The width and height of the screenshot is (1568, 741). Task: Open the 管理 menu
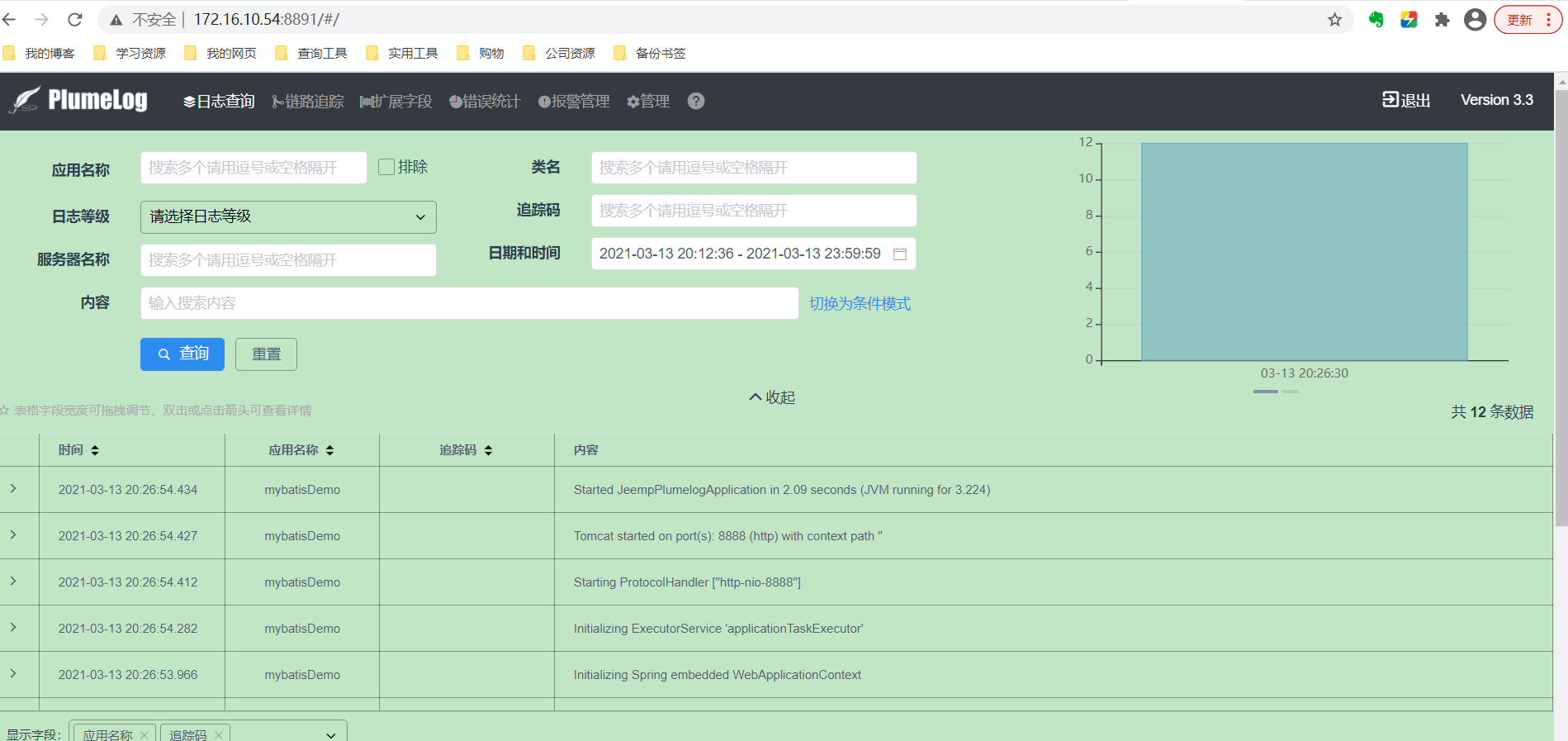[648, 101]
